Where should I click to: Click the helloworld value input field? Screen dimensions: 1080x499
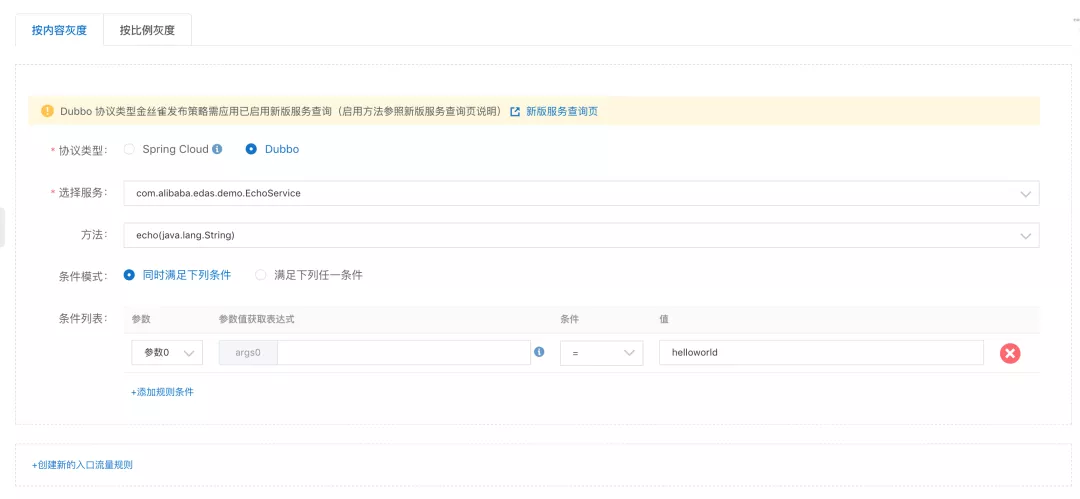[x=820, y=353]
